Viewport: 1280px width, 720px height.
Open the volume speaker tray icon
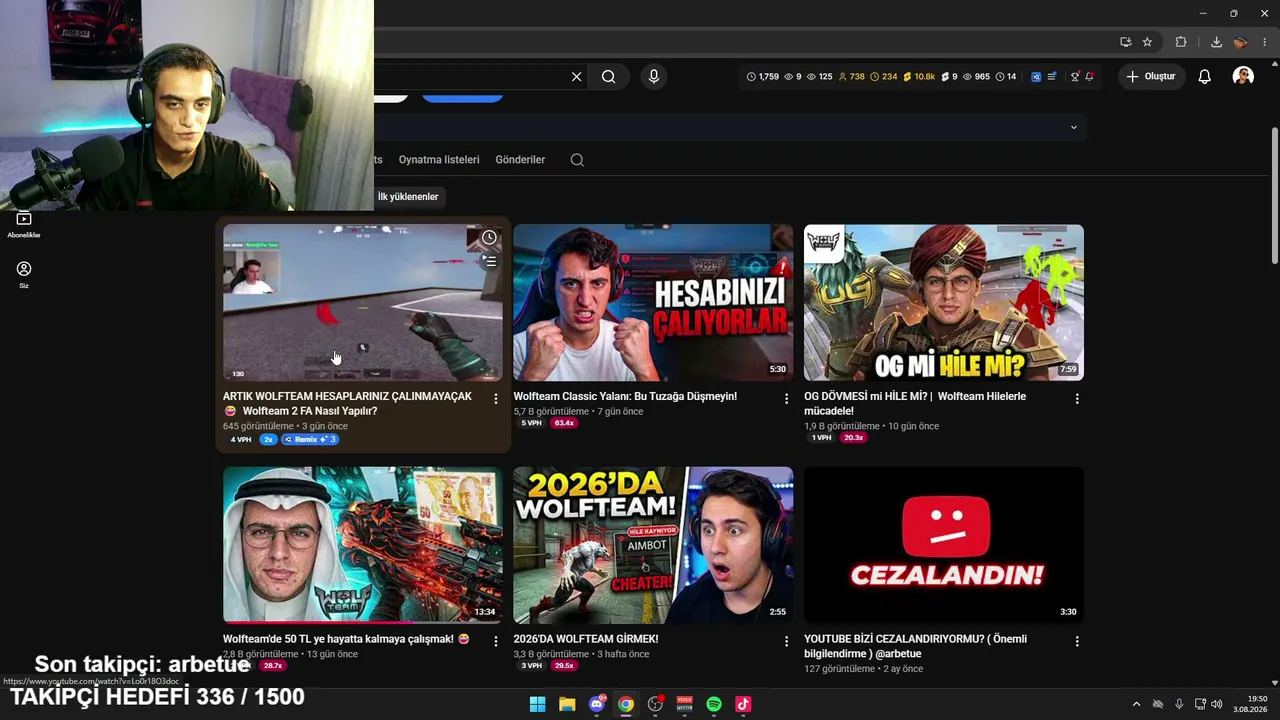pos(1217,704)
